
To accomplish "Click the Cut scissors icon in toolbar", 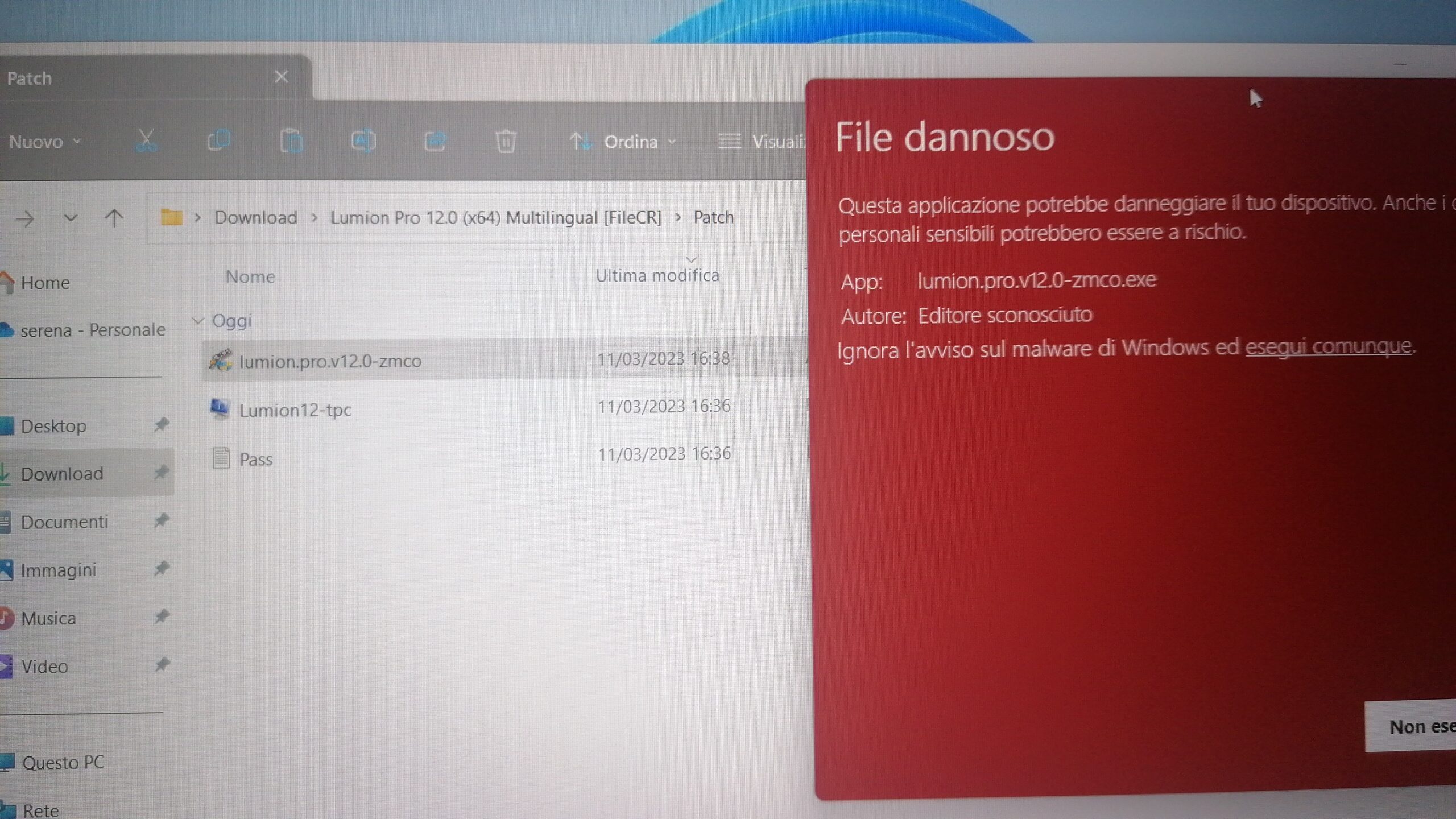I will 146,140.
